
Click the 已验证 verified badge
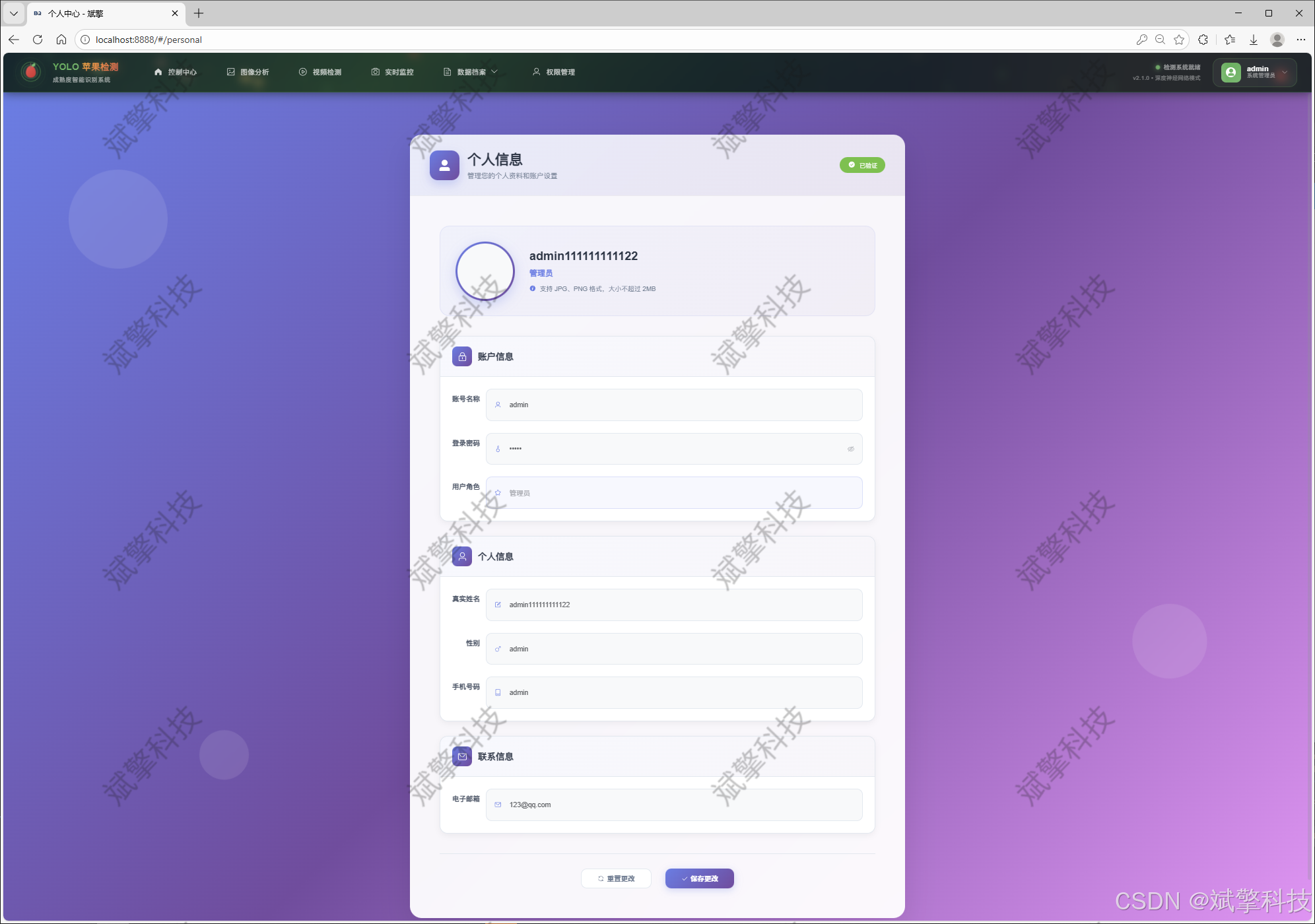(x=862, y=165)
